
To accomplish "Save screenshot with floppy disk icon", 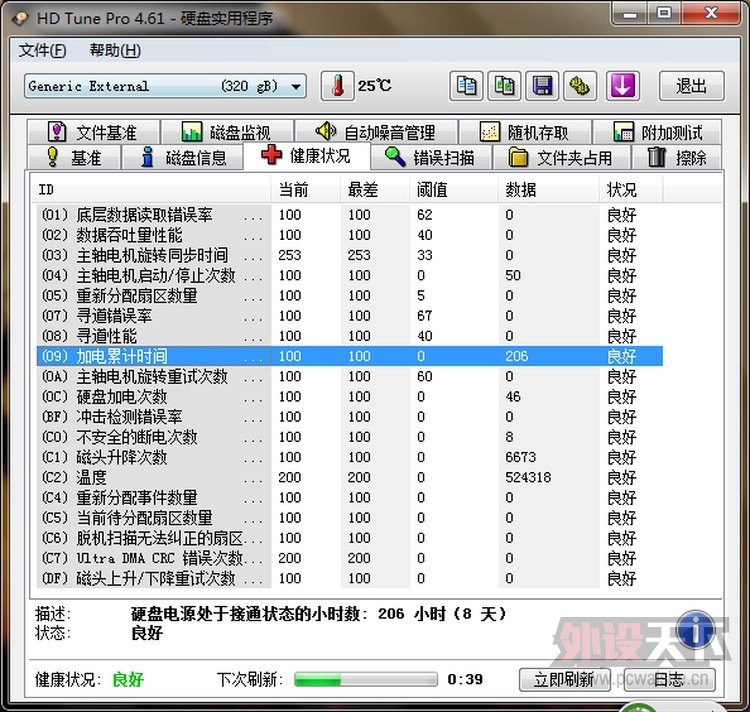I will pyautogui.click(x=542, y=86).
